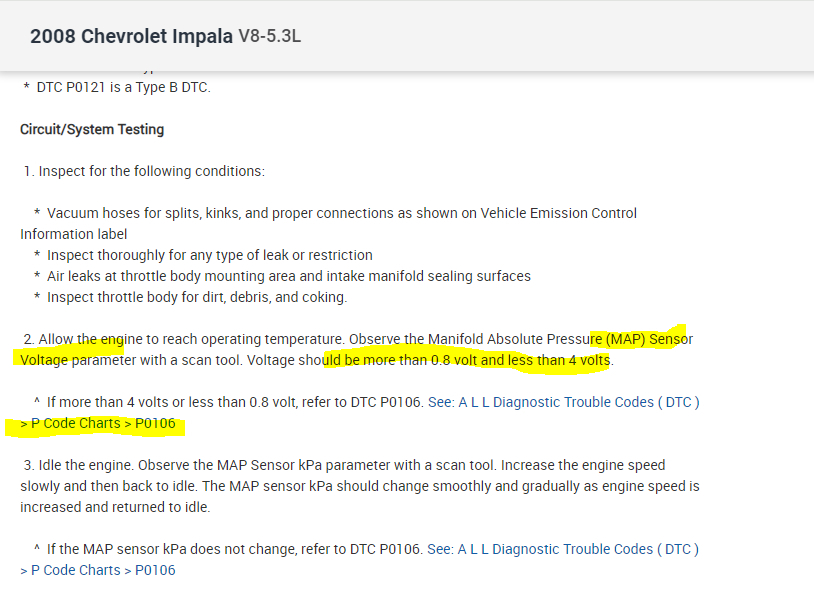Click the highlighted '(MAP) Sensor' text
Viewport: 814px width, 594px height.
click(x=648, y=339)
